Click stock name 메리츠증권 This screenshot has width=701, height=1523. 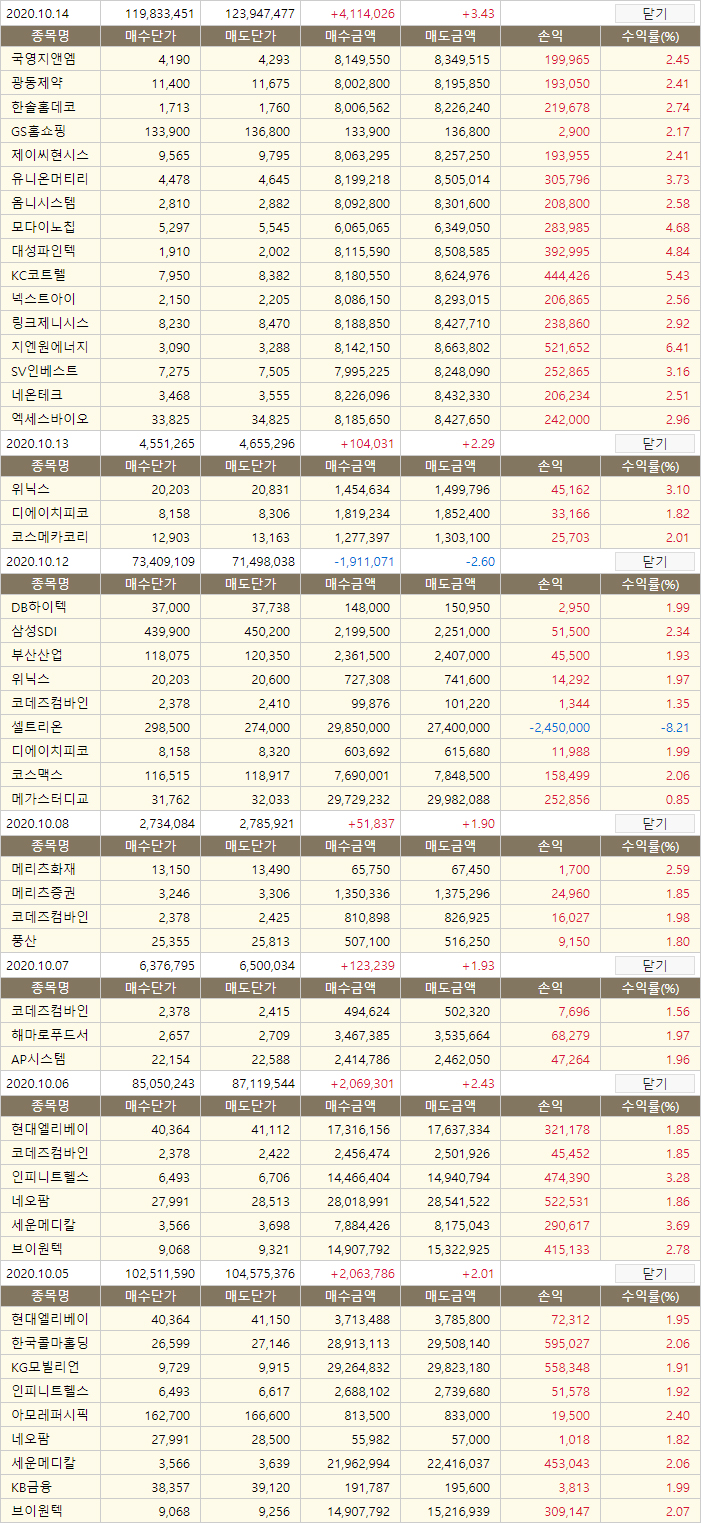43,893
